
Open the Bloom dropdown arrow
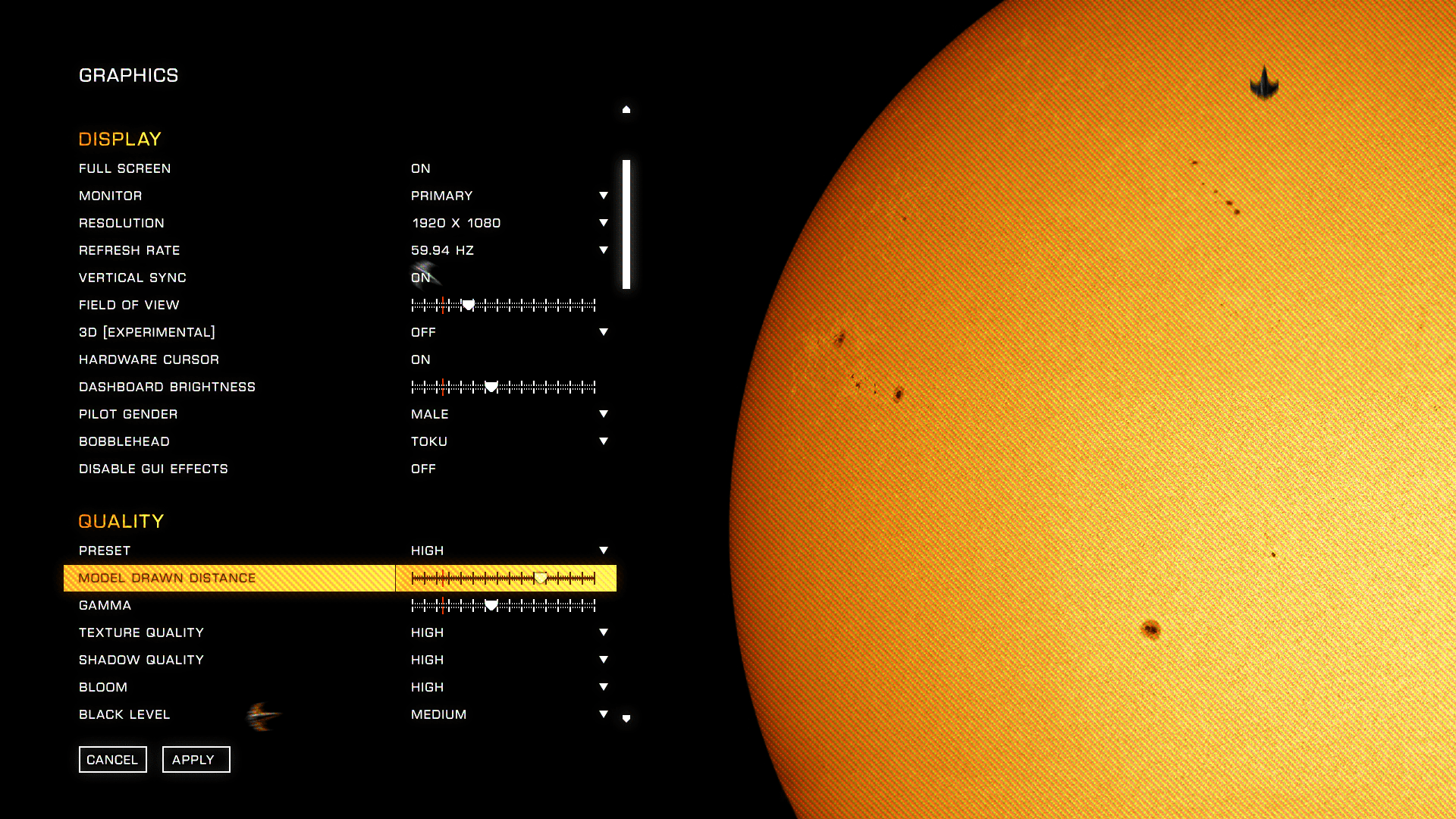[x=604, y=687]
